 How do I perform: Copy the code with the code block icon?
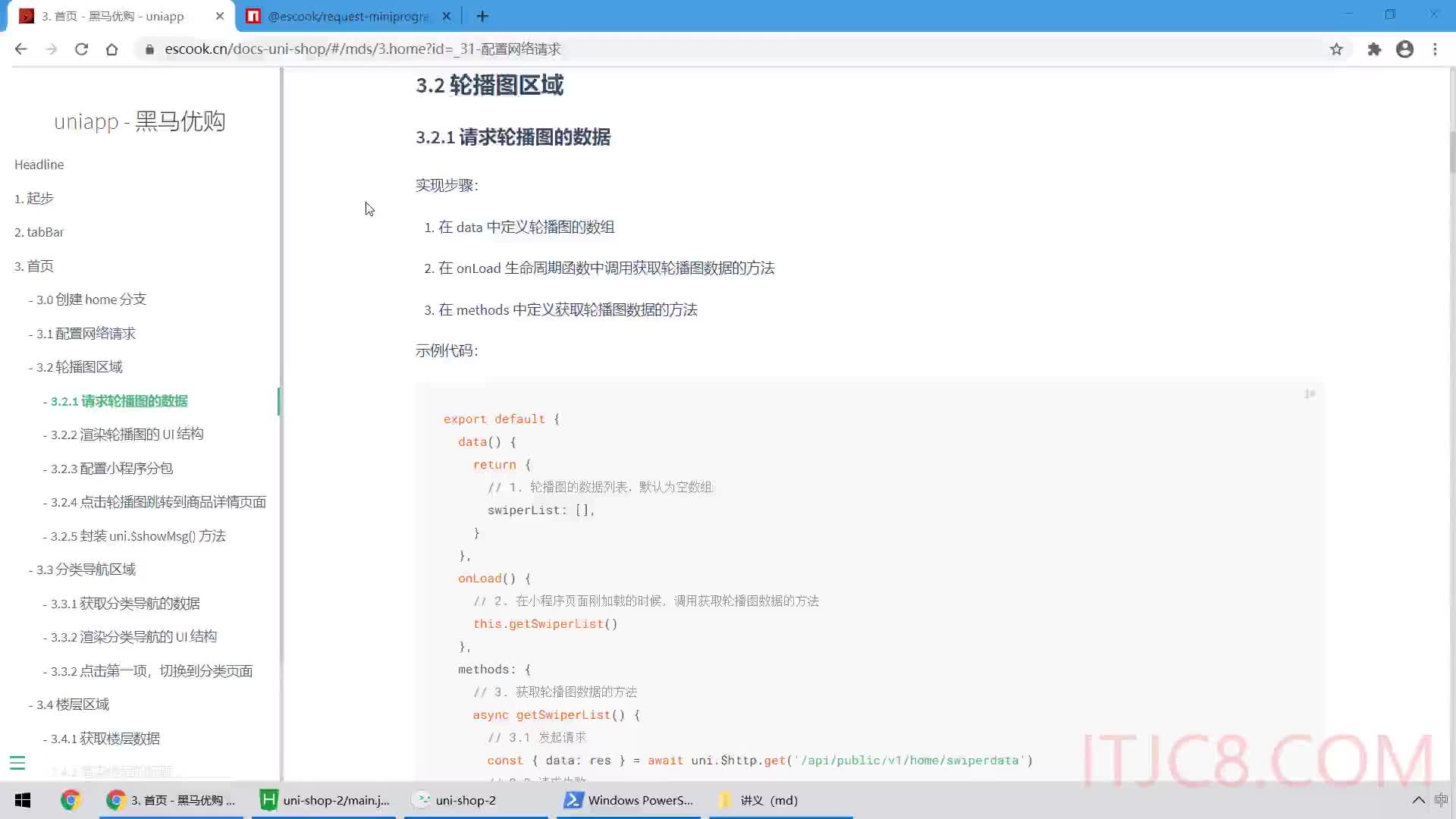coord(1310,394)
